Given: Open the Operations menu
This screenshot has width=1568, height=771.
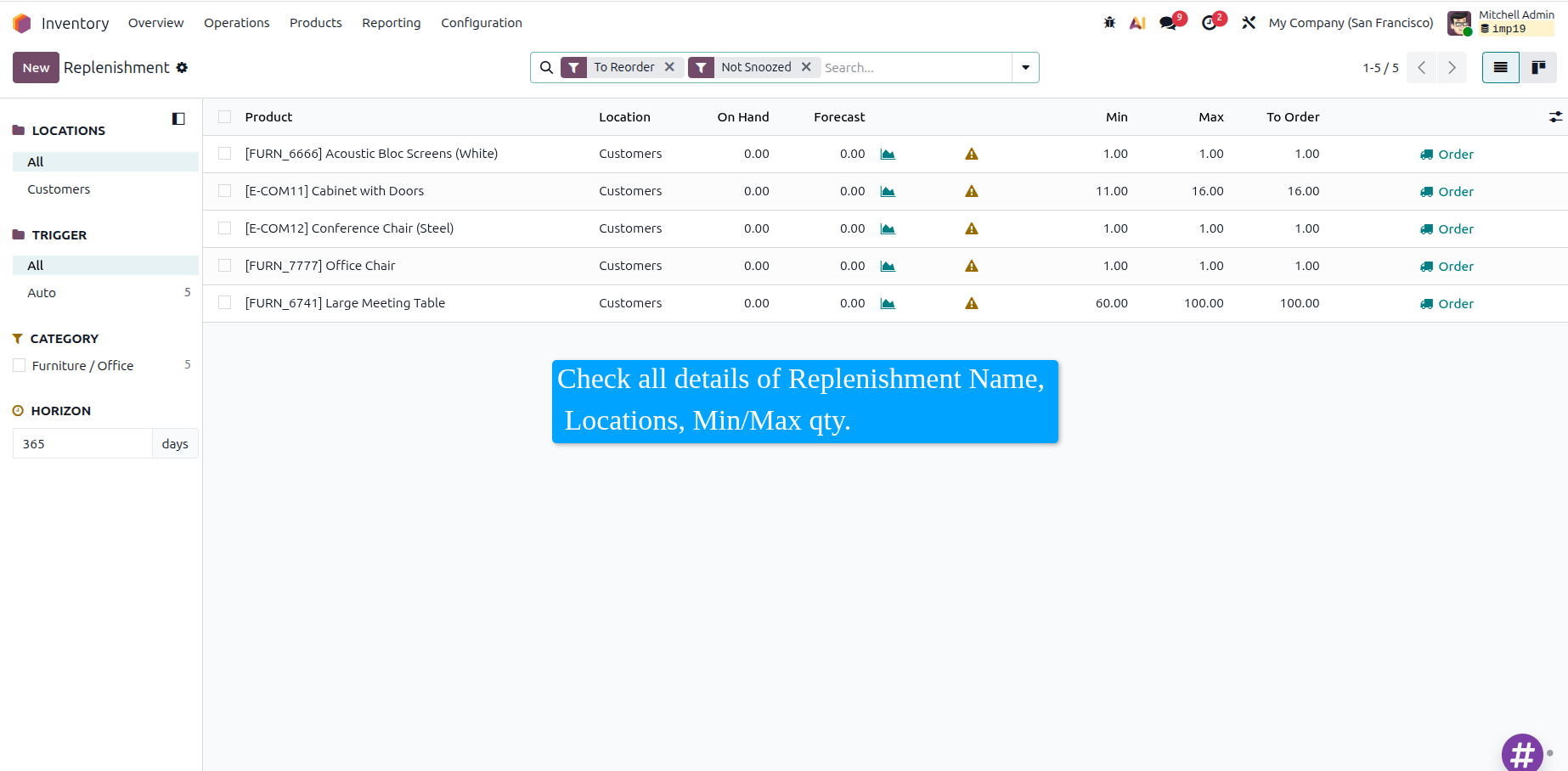Looking at the screenshot, I should (236, 23).
